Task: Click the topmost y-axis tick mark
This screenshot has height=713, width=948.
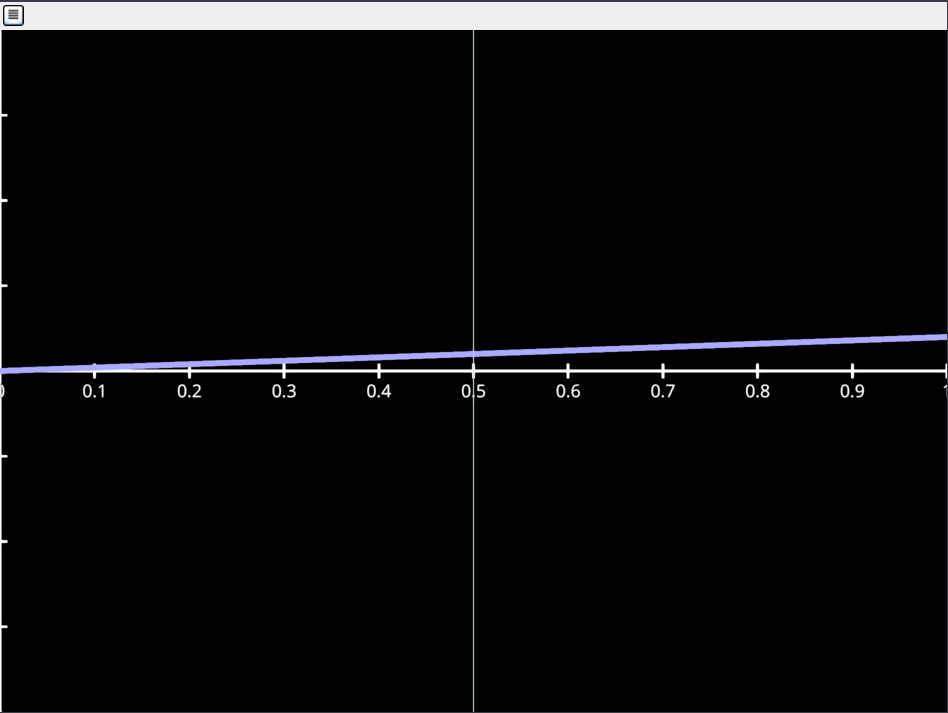Action: [4, 115]
